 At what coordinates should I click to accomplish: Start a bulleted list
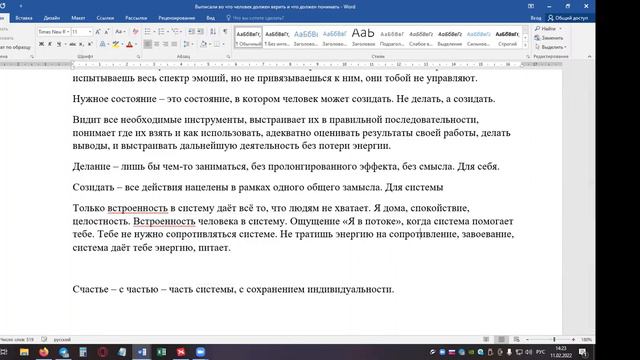click(x=148, y=32)
